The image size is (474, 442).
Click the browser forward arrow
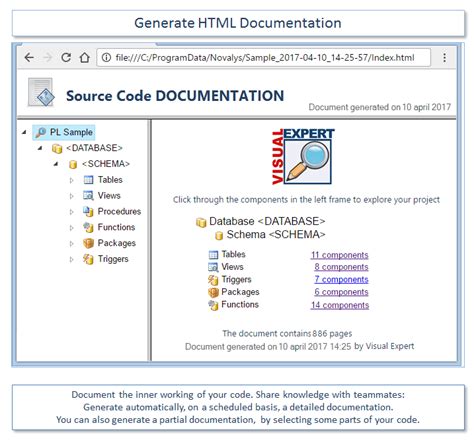pos(48,58)
